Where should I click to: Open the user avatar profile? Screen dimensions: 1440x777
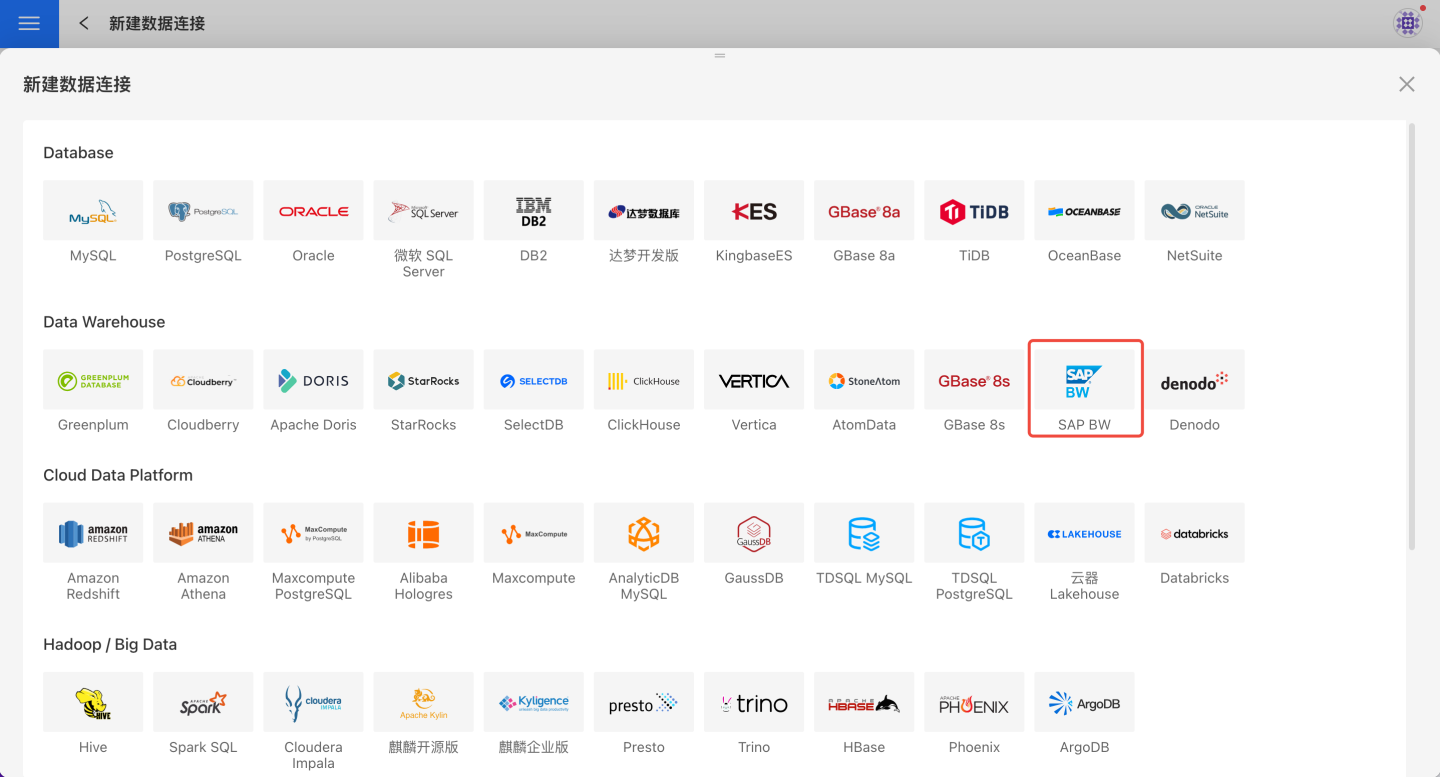(1407, 23)
